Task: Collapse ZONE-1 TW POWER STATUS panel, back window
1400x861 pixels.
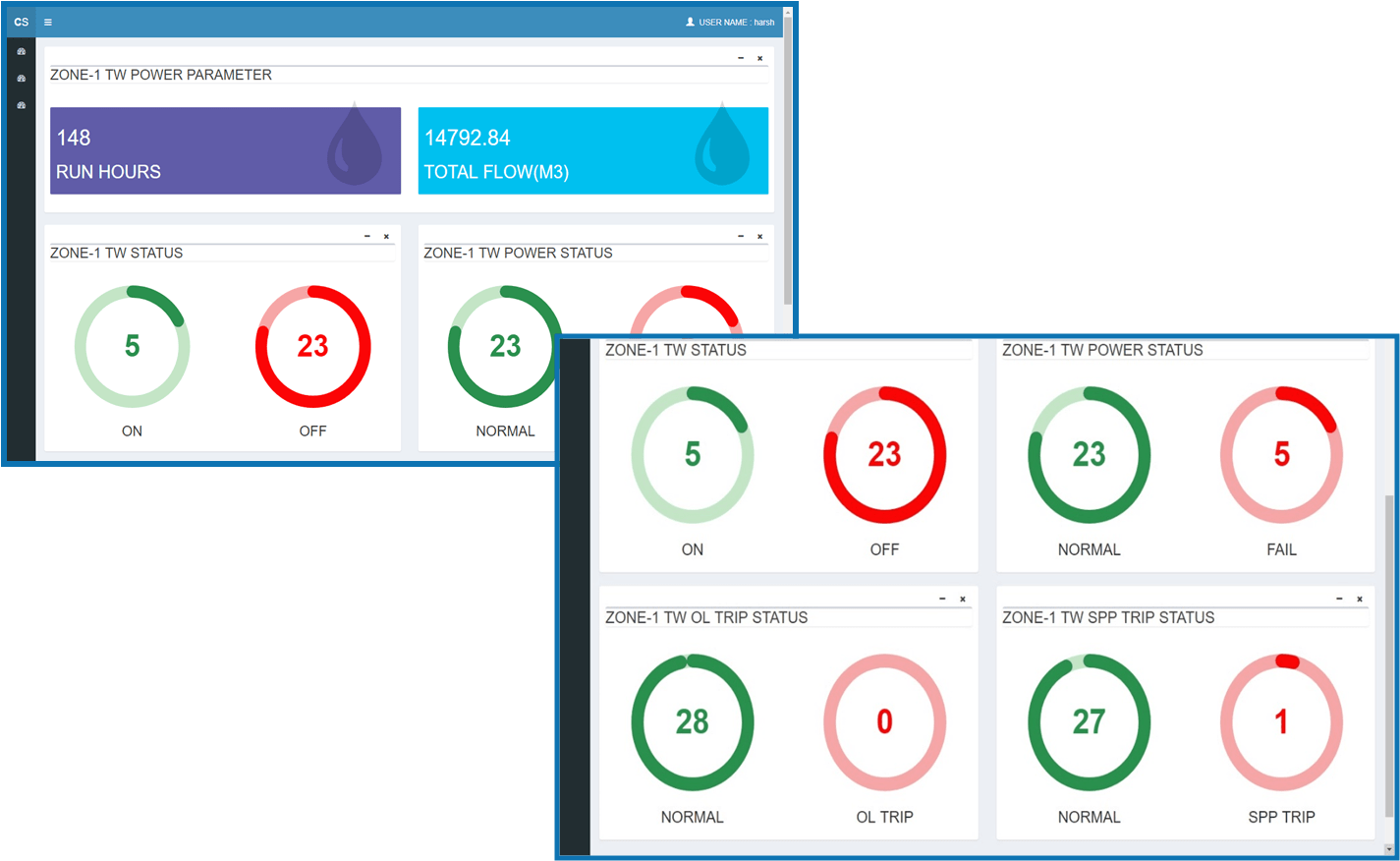Action: pos(741,236)
